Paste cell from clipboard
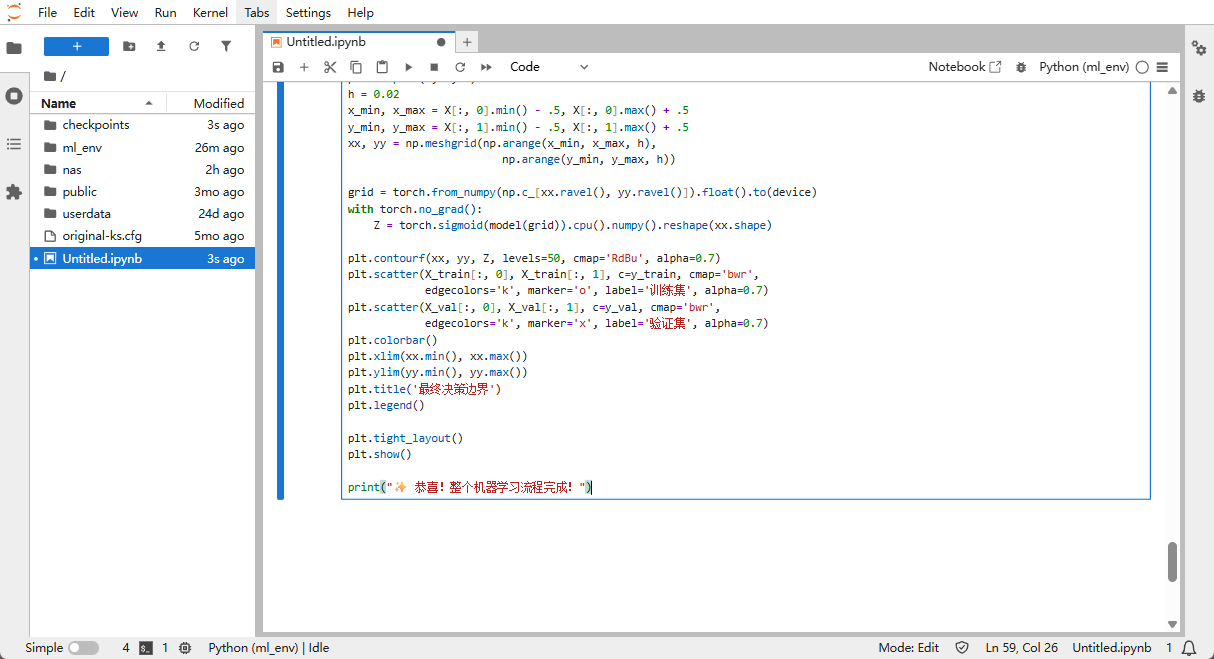Viewport: 1214px width, 659px height. (x=382, y=67)
